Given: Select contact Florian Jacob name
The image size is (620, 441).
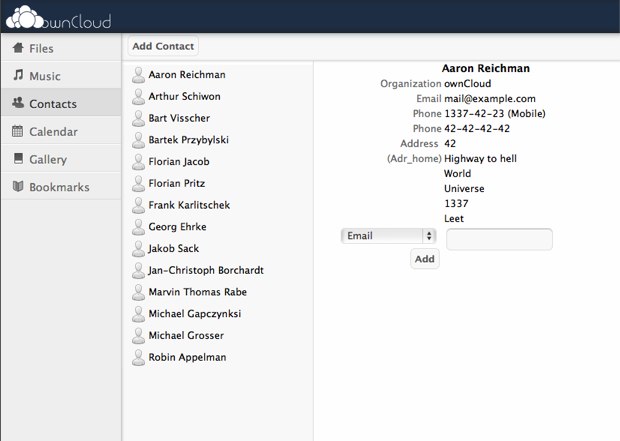Looking at the screenshot, I should pyautogui.click(x=179, y=162).
